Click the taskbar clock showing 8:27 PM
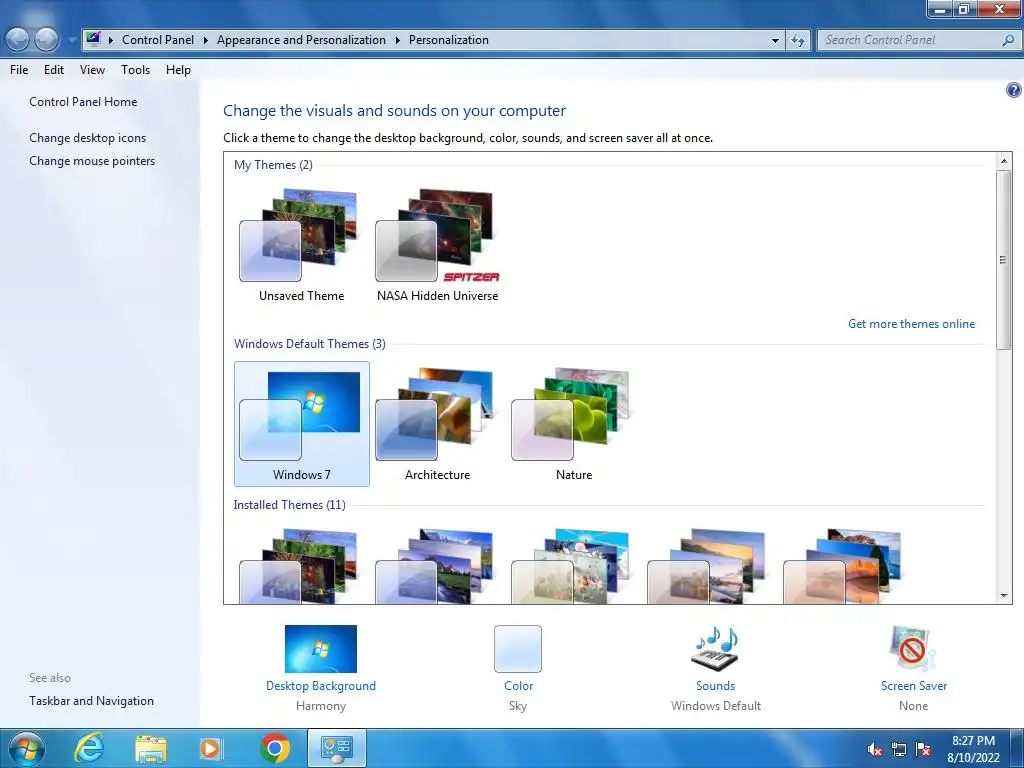Image resolution: width=1024 pixels, height=768 pixels. pyautogui.click(x=973, y=749)
